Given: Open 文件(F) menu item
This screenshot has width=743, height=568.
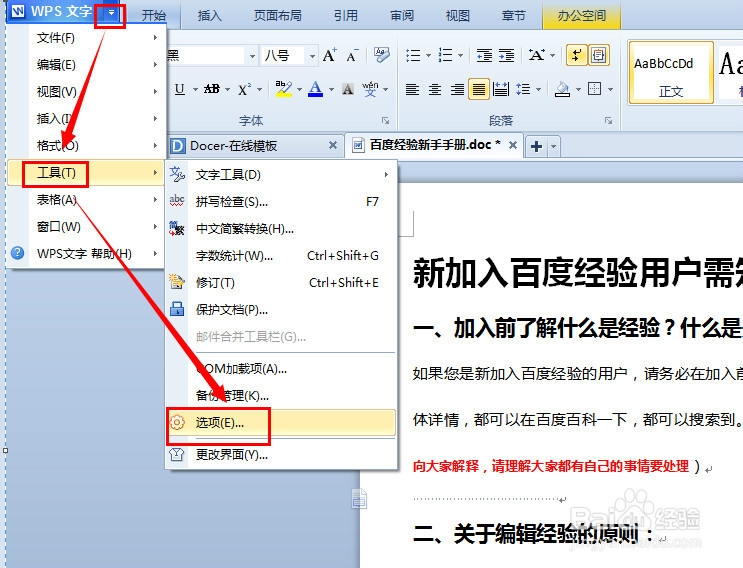Looking at the screenshot, I should pyautogui.click(x=86, y=37).
